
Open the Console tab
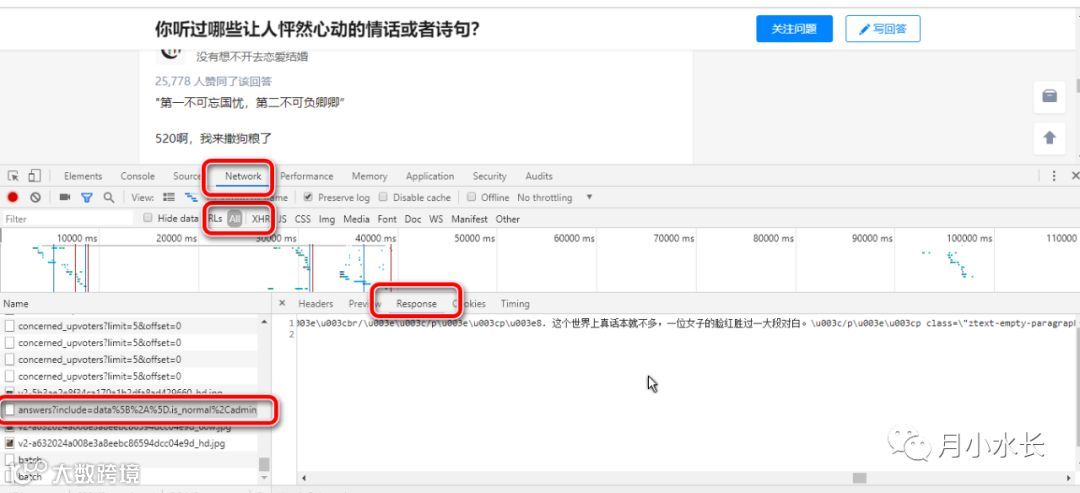click(x=138, y=176)
